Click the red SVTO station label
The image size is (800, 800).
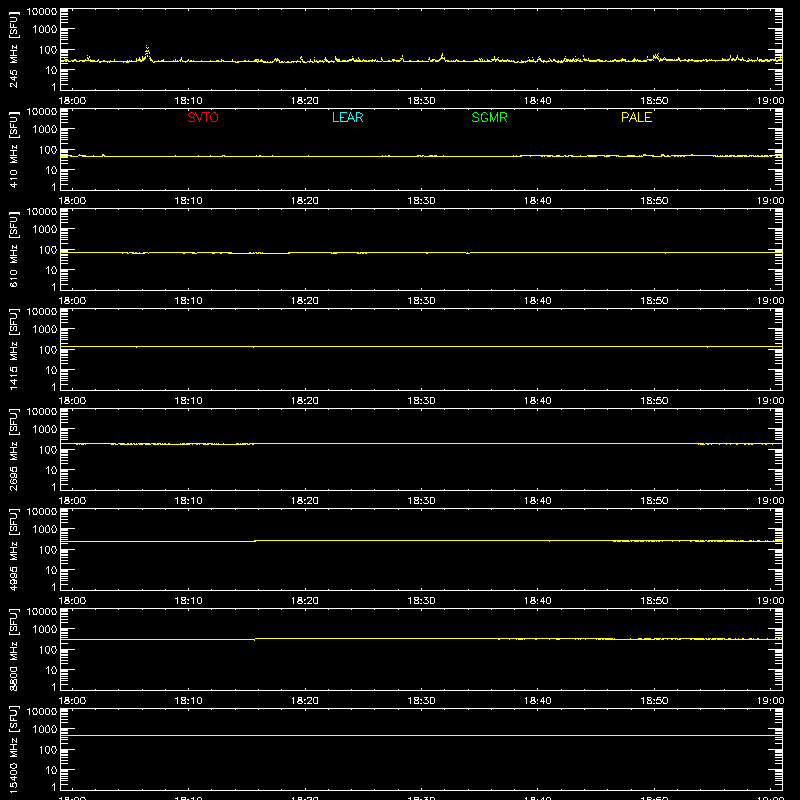(x=203, y=117)
